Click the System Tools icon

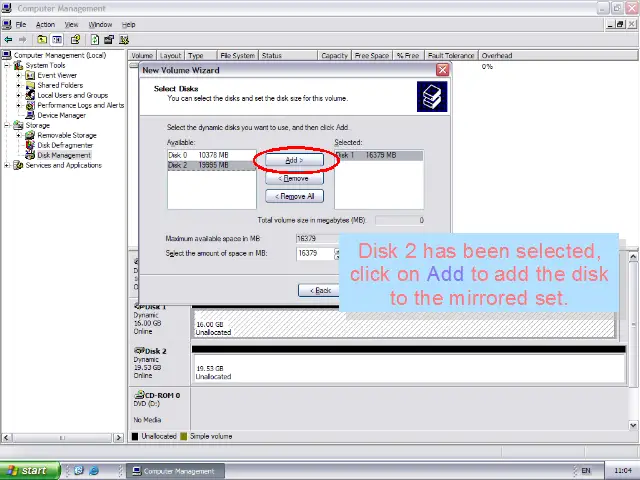(18, 65)
